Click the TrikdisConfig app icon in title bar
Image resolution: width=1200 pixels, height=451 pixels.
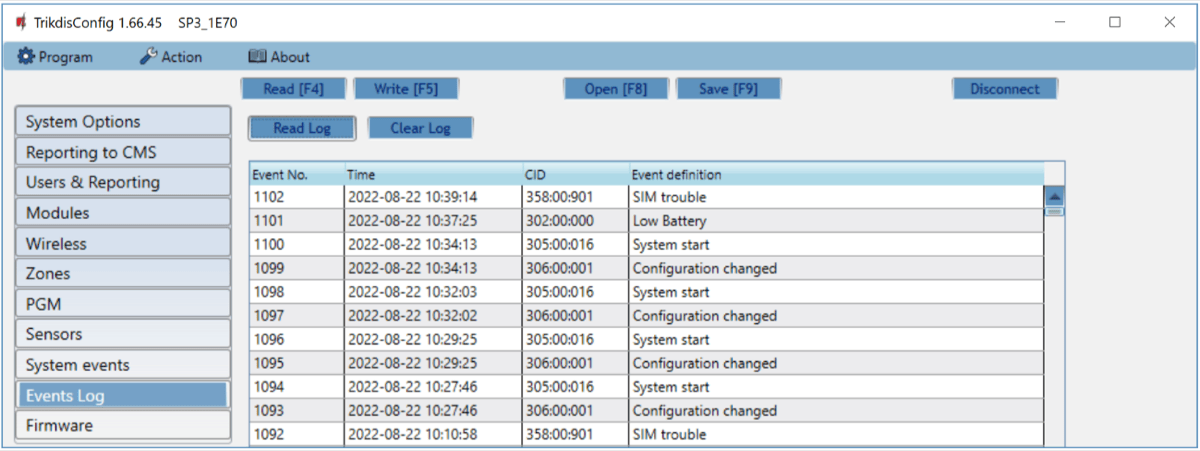click(19, 22)
